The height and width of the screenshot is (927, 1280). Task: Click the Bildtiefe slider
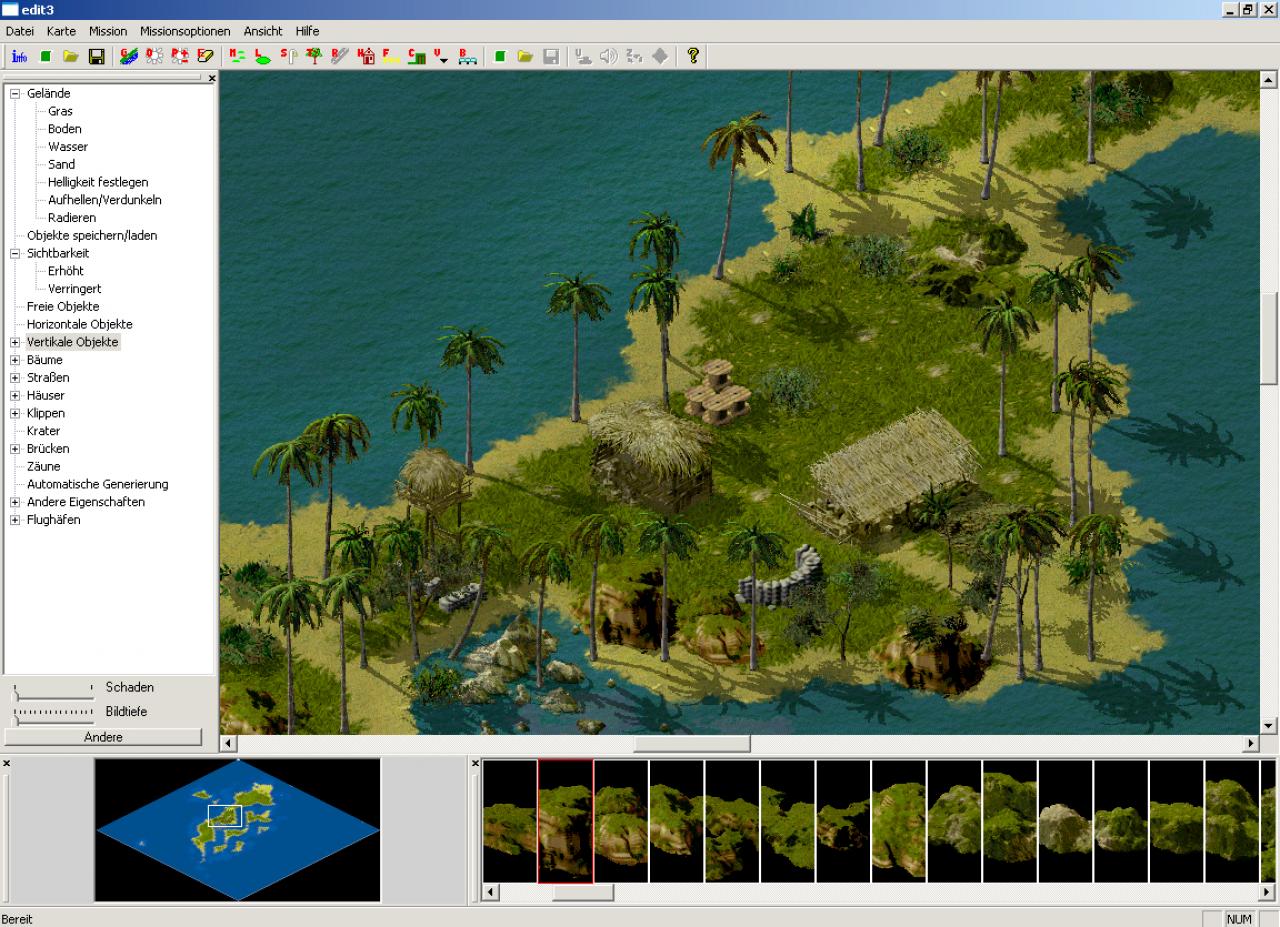(53, 714)
